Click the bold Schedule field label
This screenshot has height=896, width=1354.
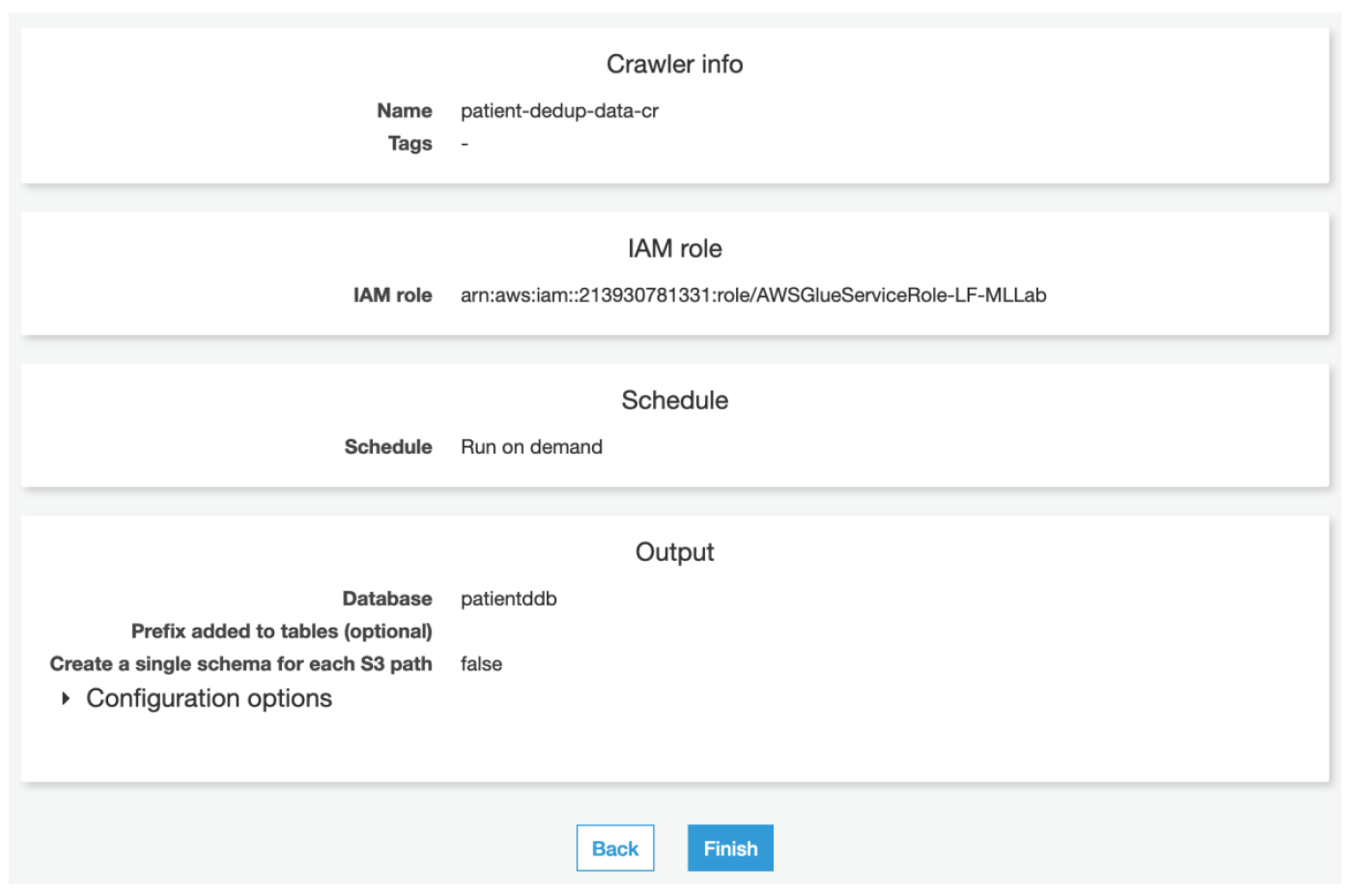coord(388,447)
